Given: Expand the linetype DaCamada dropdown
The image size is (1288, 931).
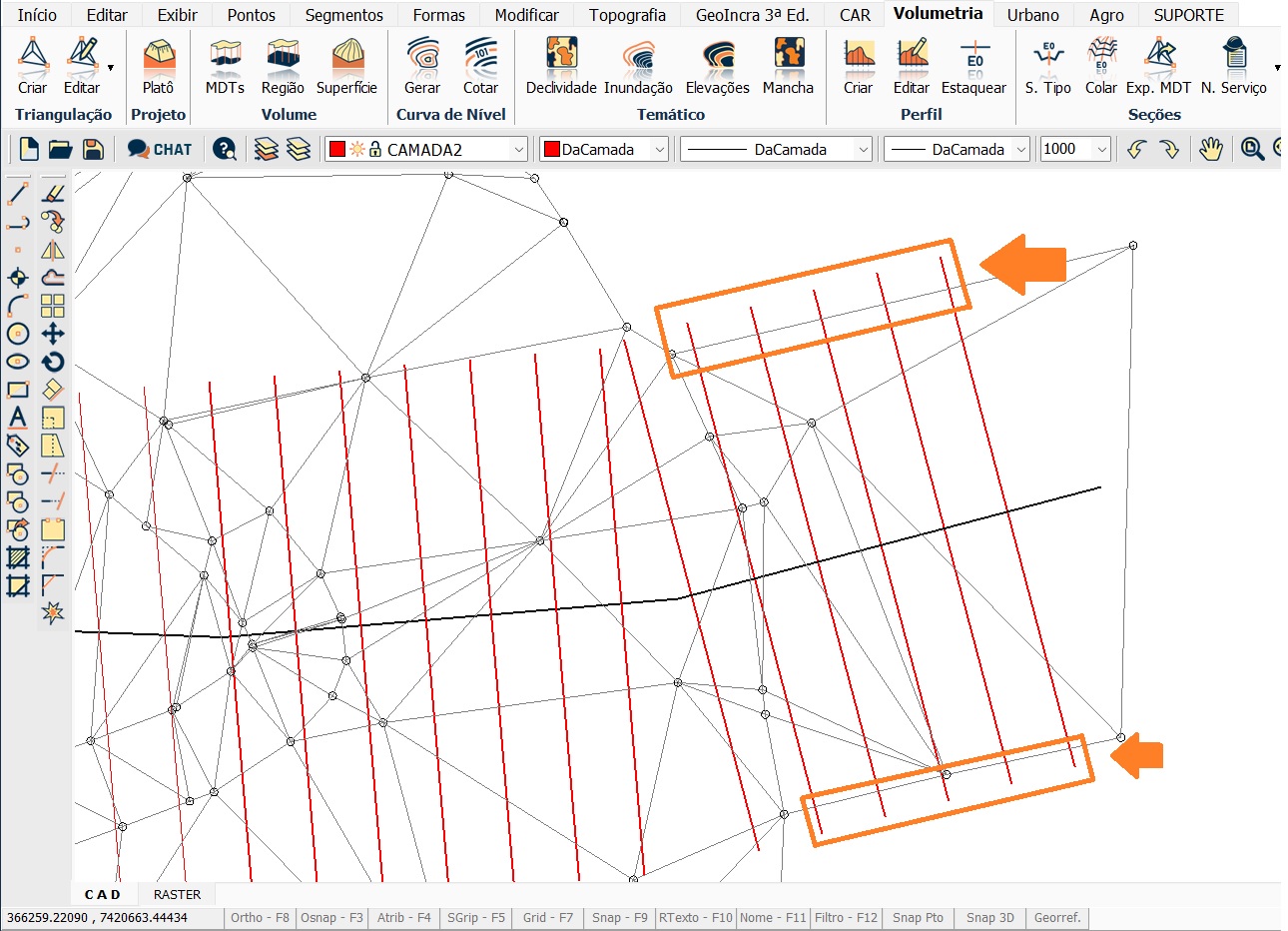Looking at the screenshot, I should pos(864,149).
